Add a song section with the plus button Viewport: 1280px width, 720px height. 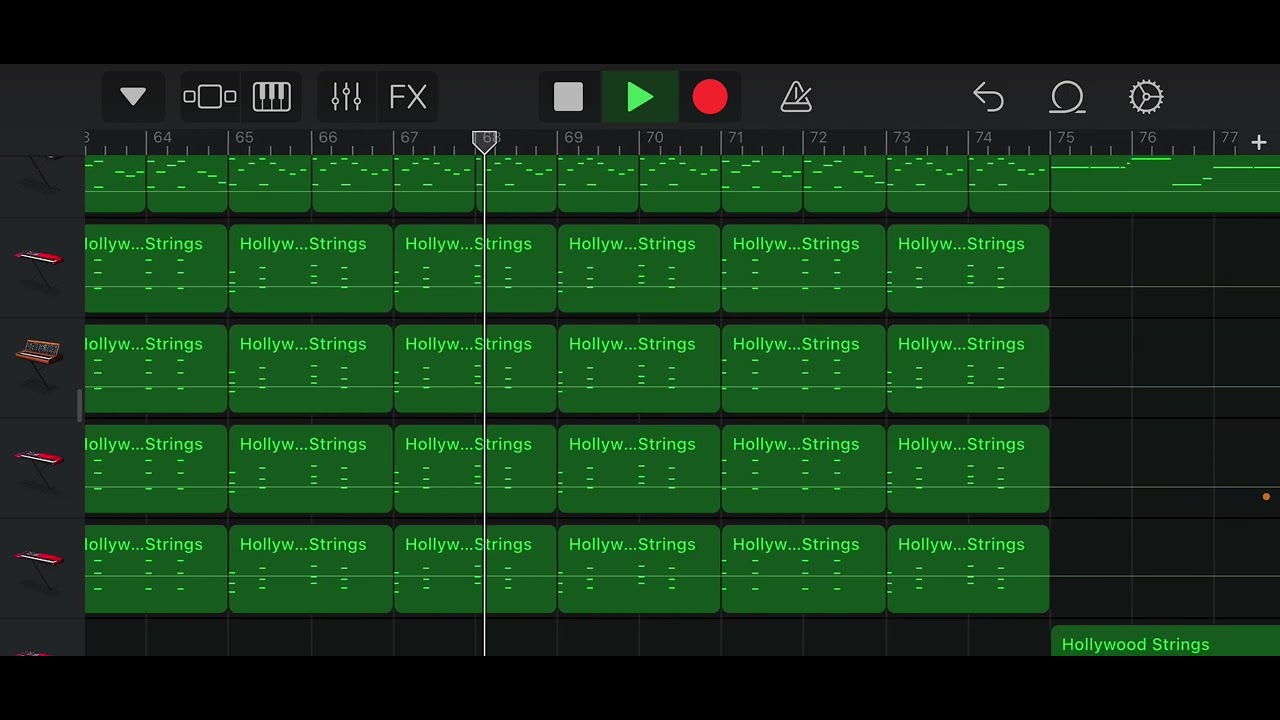1259,143
